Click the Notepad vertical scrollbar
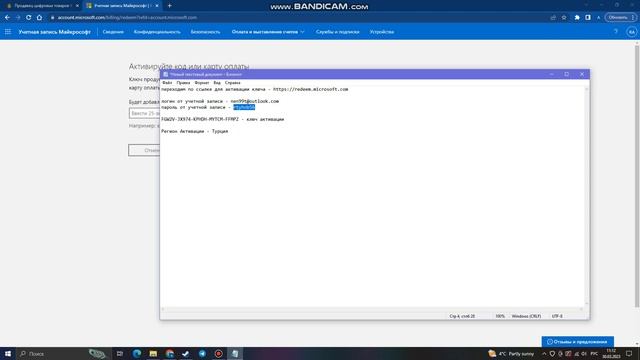This screenshot has width=640, height=360. (x=587, y=196)
